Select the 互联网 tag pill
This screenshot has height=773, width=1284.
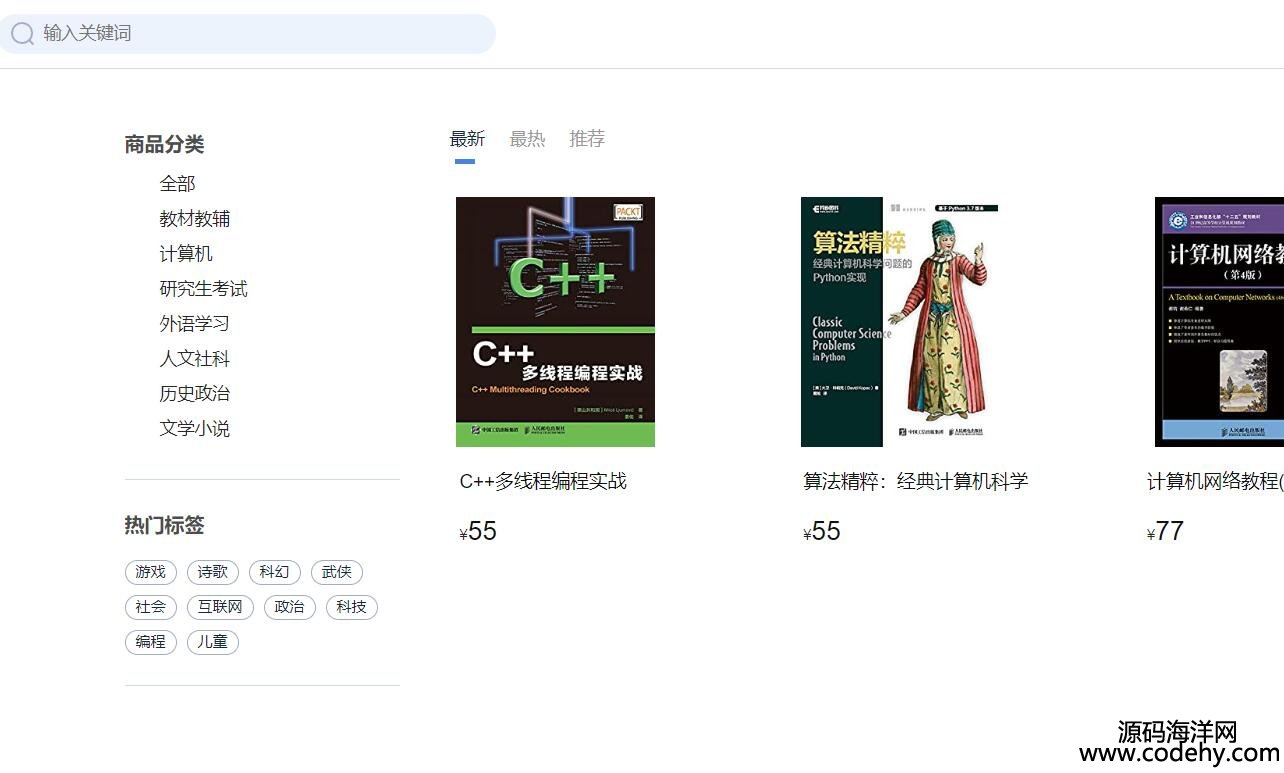[220, 607]
